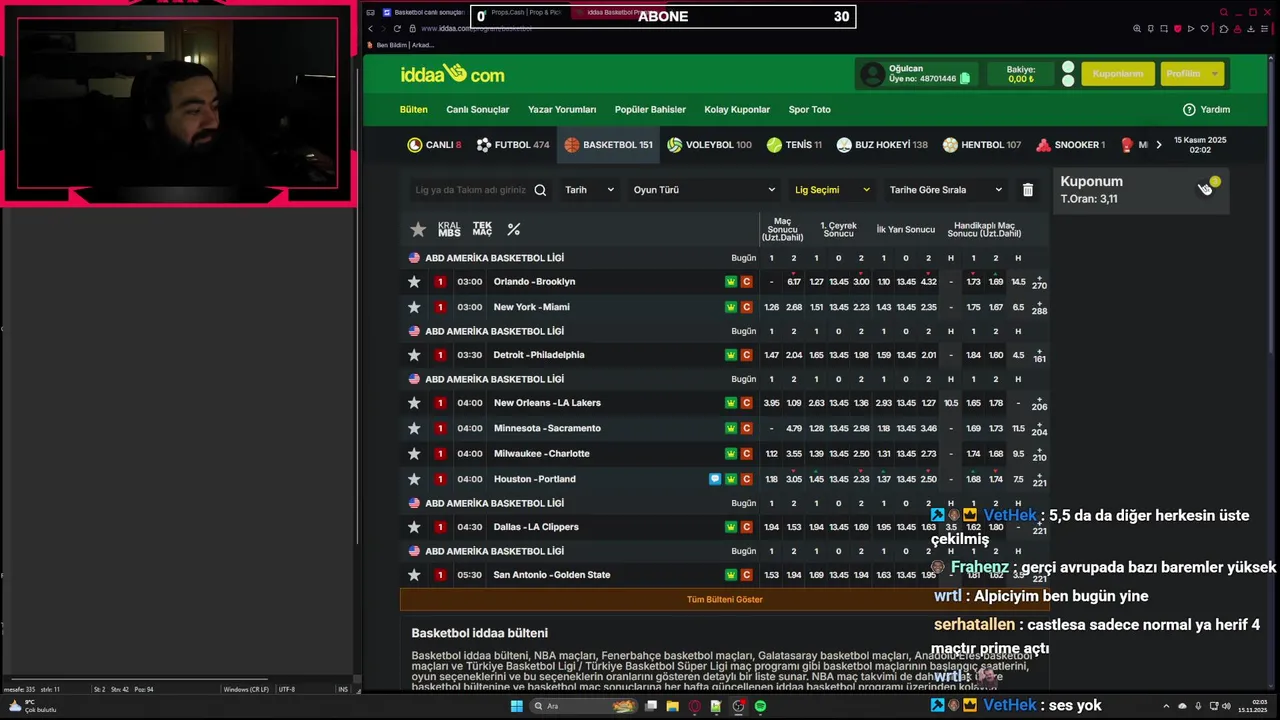The height and width of the screenshot is (720, 1280).
Task: Open the Bülten tab
Action: click(x=413, y=110)
